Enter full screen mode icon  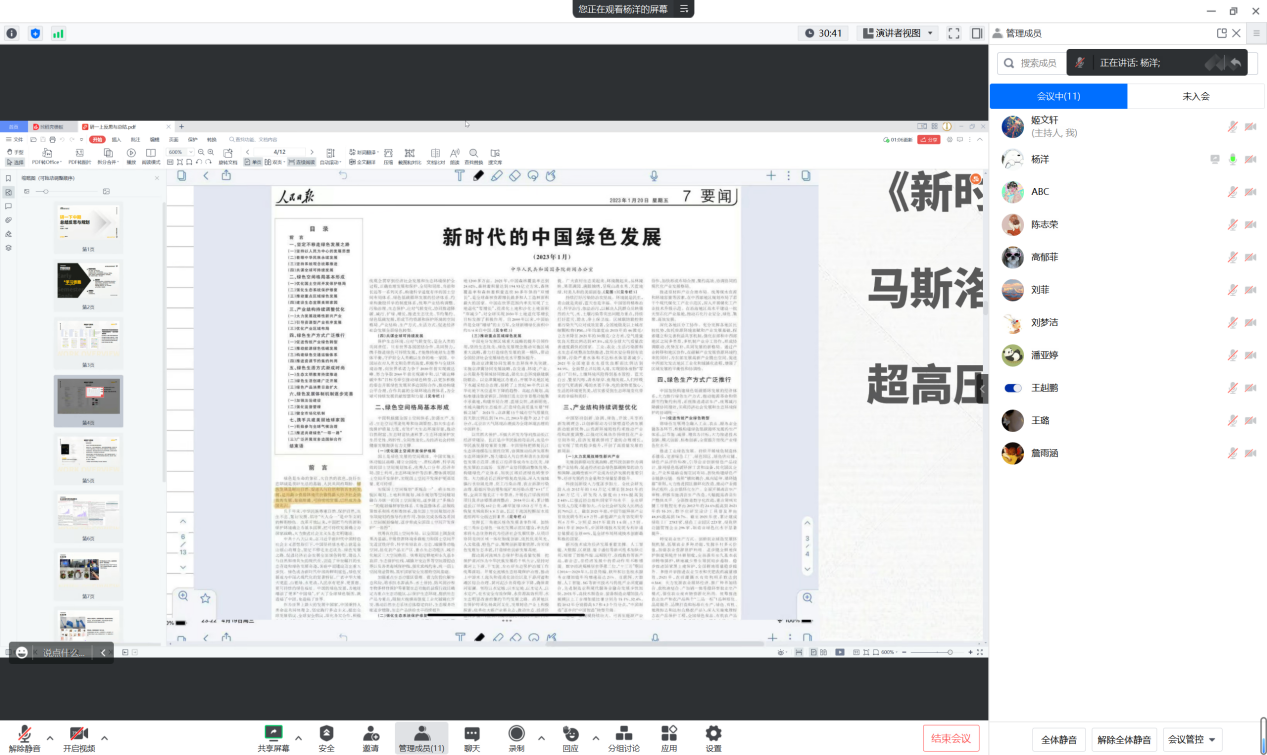click(x=954, y=33)
